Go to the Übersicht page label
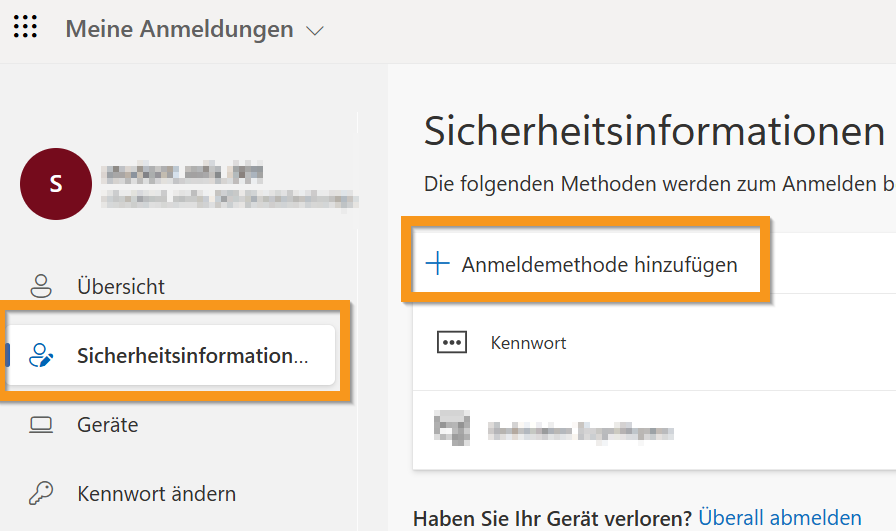896x531 pixels. 121,286
